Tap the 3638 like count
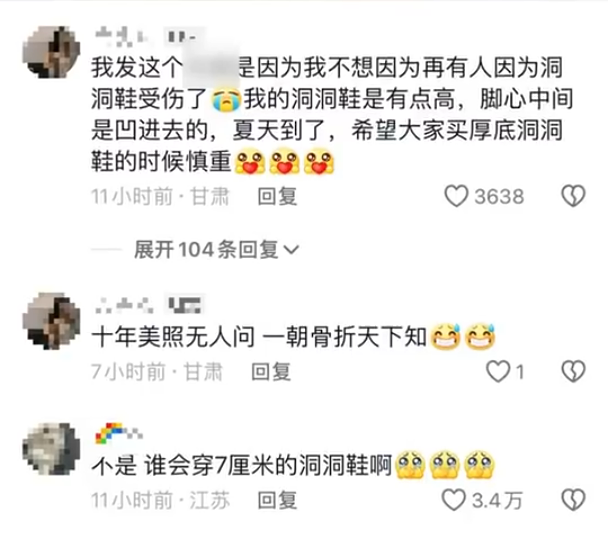This screenshot has height=536, width=608. (x=499, y=197)
